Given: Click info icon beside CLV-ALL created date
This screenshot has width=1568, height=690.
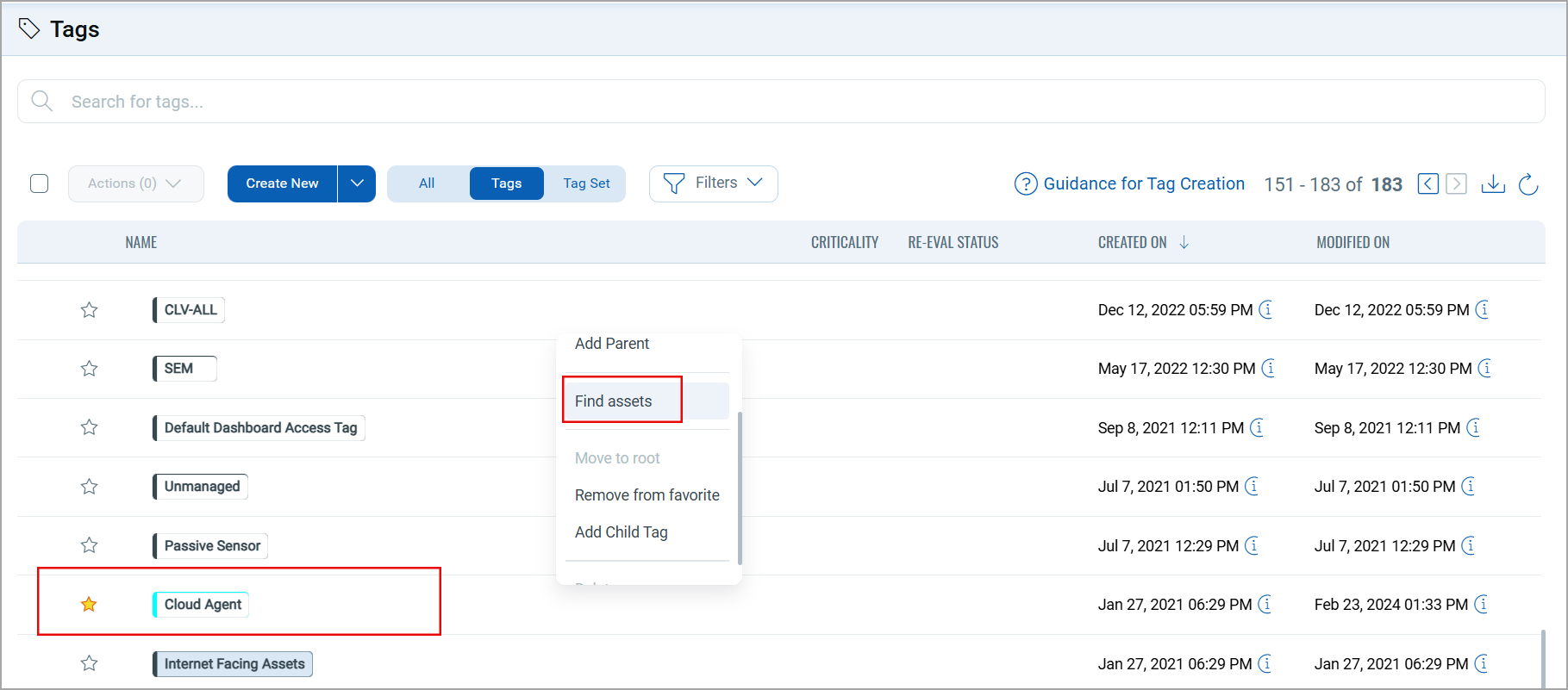Looking at the screenshot, I should [x=1266, y=309].
